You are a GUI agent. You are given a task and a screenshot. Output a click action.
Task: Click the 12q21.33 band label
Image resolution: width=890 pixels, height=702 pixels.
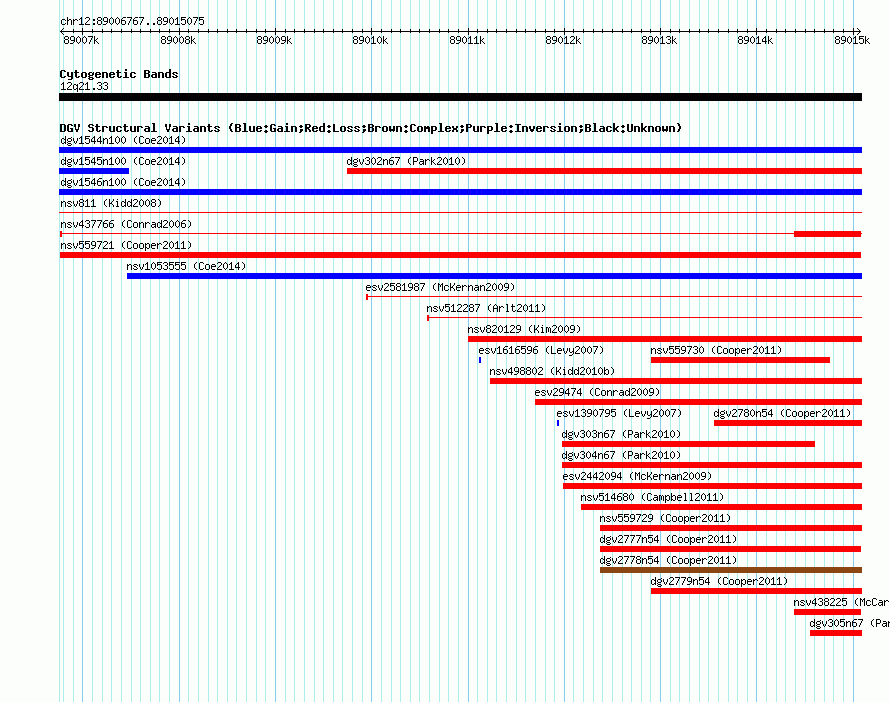[84, 86]
